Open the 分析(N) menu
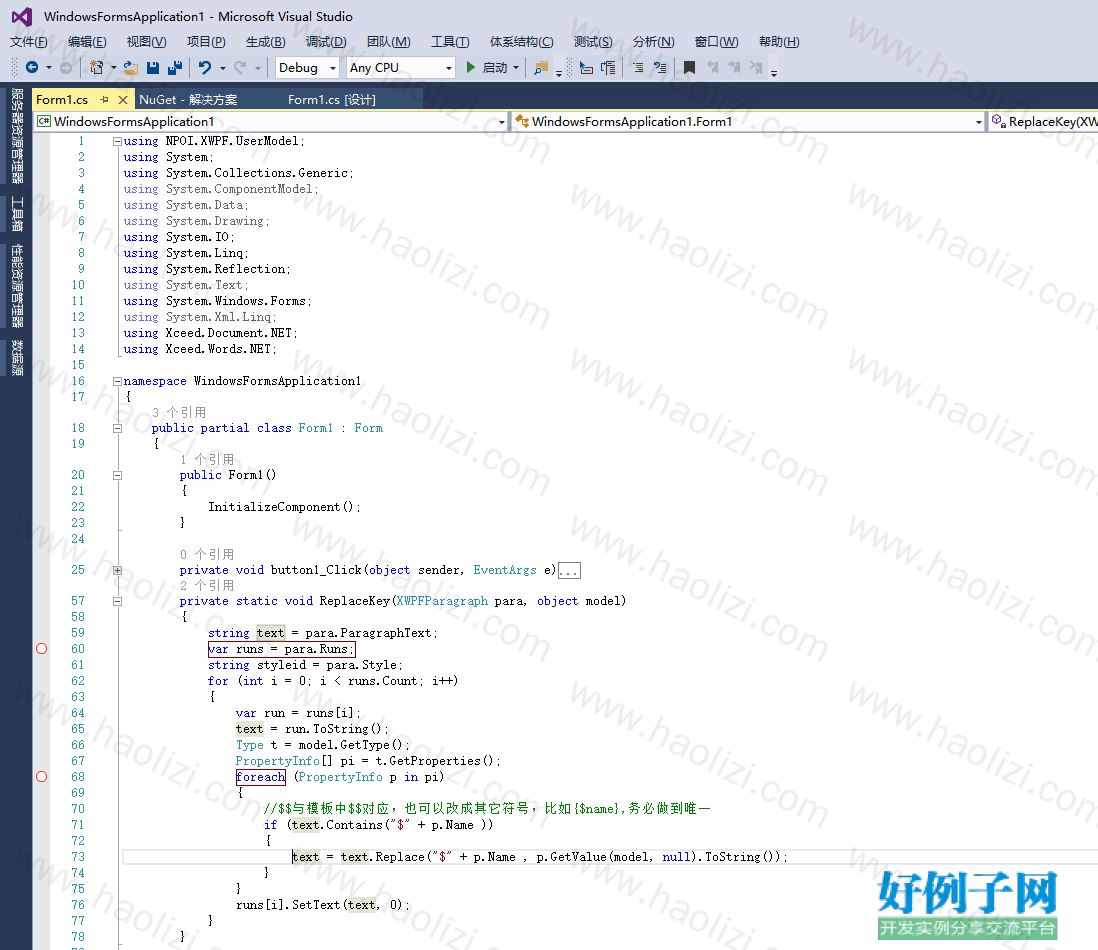Screen dimensions: 1098x950 coord(653,41)
